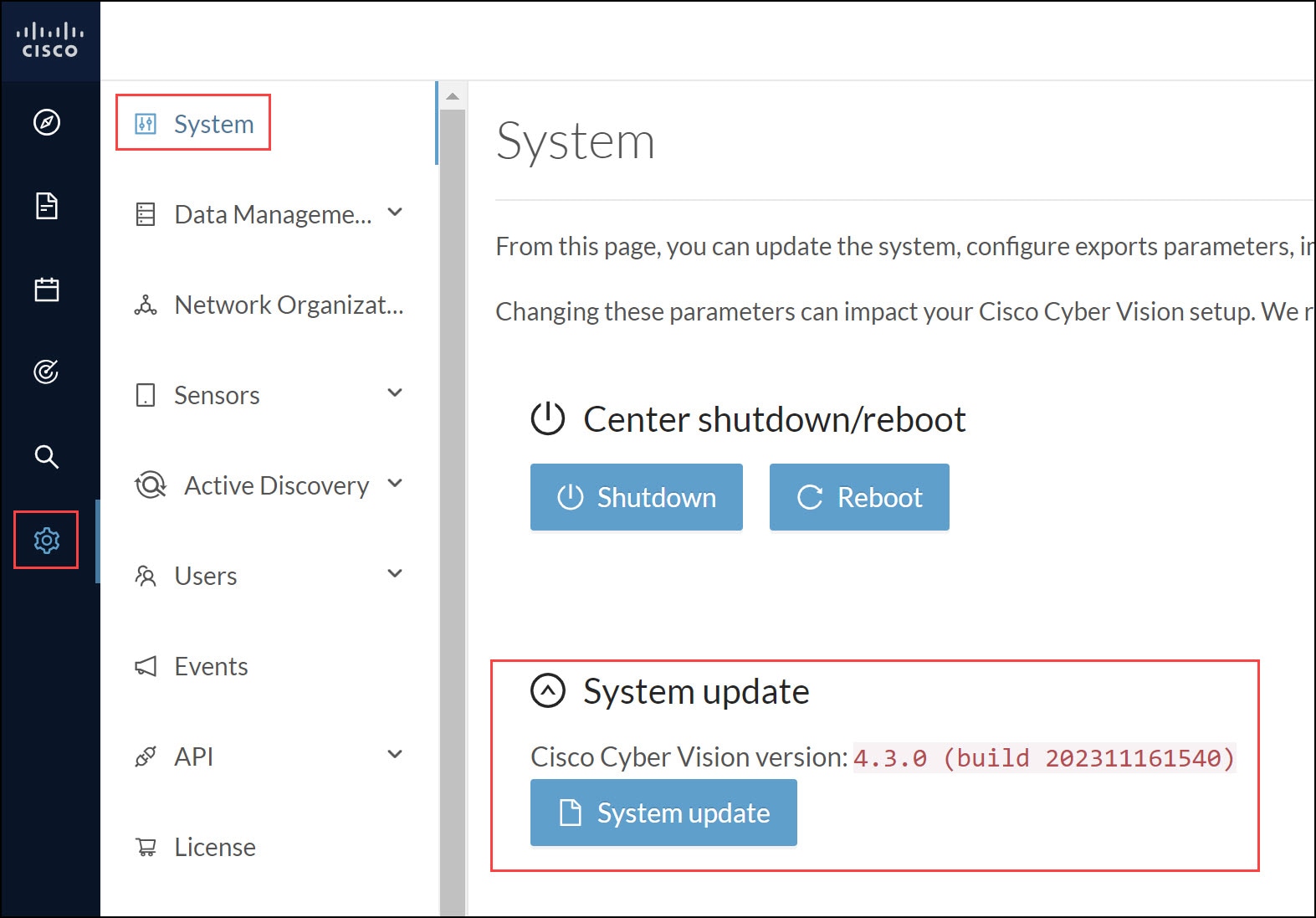Click the System page heading
This screenshot has height=918, width=1316.
tap(576, 141)
